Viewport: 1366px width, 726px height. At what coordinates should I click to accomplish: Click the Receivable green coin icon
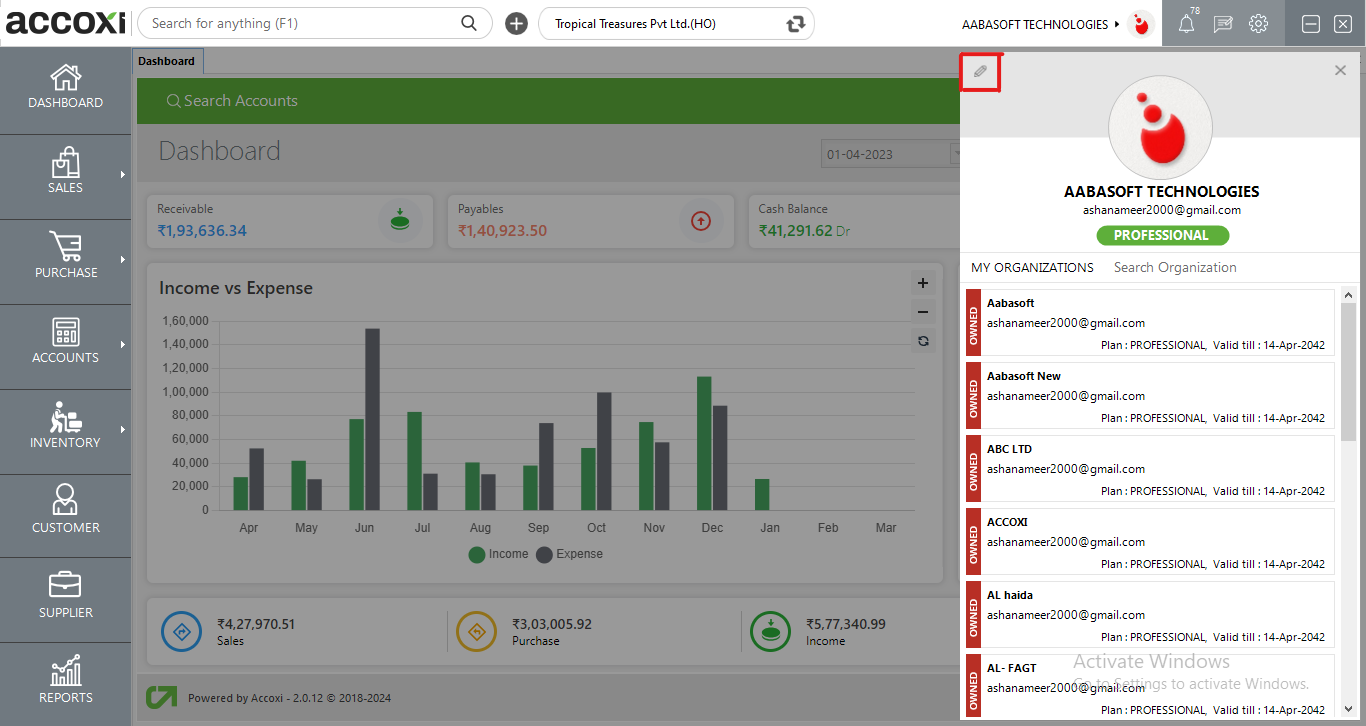400,220
